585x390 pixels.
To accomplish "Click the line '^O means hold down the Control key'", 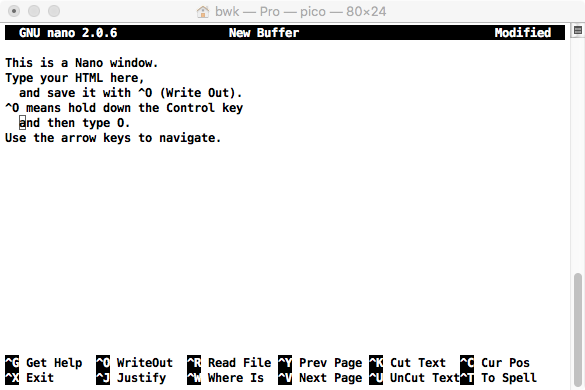I will pyautogui.click(x=124, y=108).
